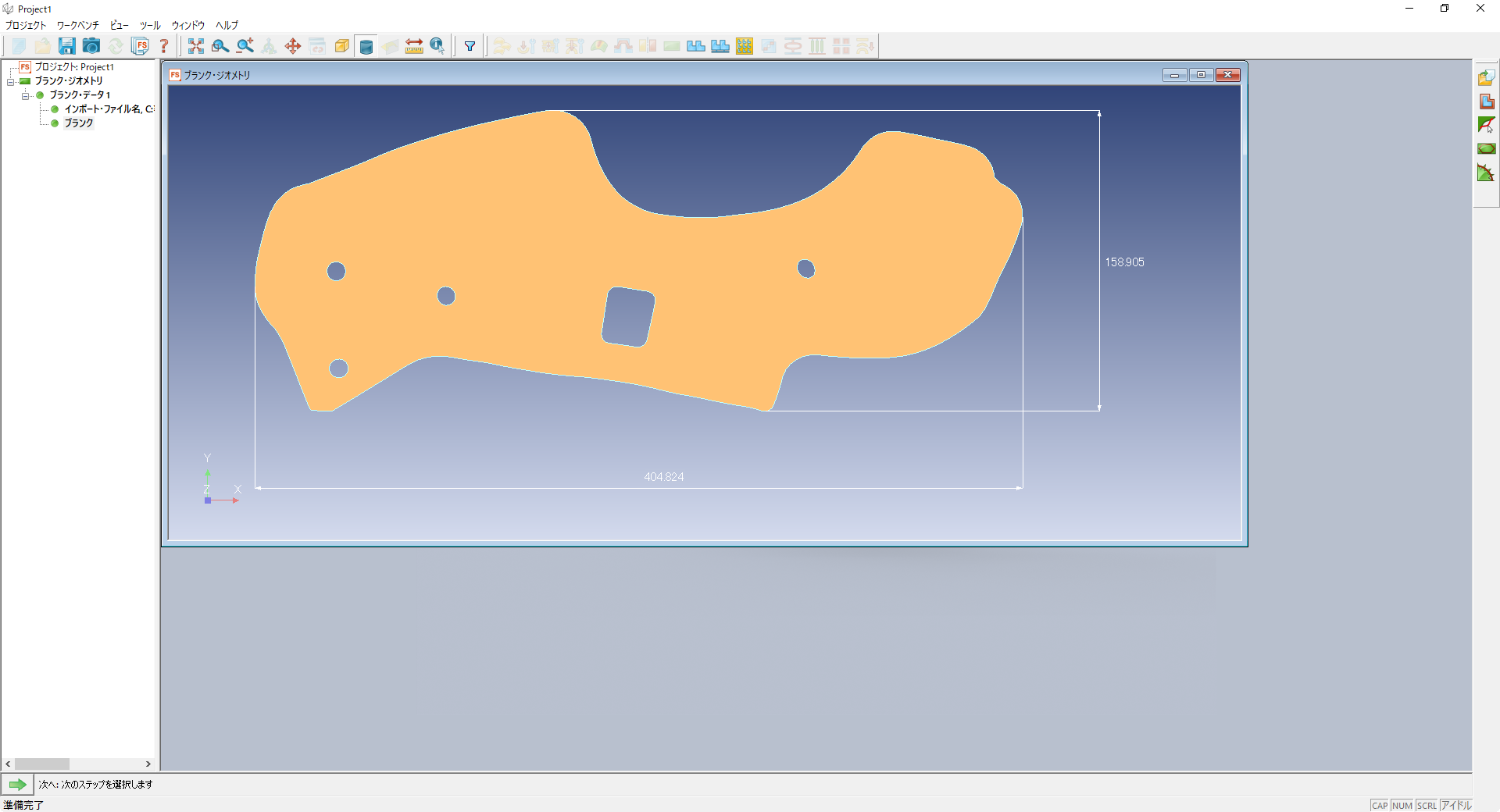Open the ヘルプ menu
This screenshot has height=812, width=1500.
(x=227, y=25)
